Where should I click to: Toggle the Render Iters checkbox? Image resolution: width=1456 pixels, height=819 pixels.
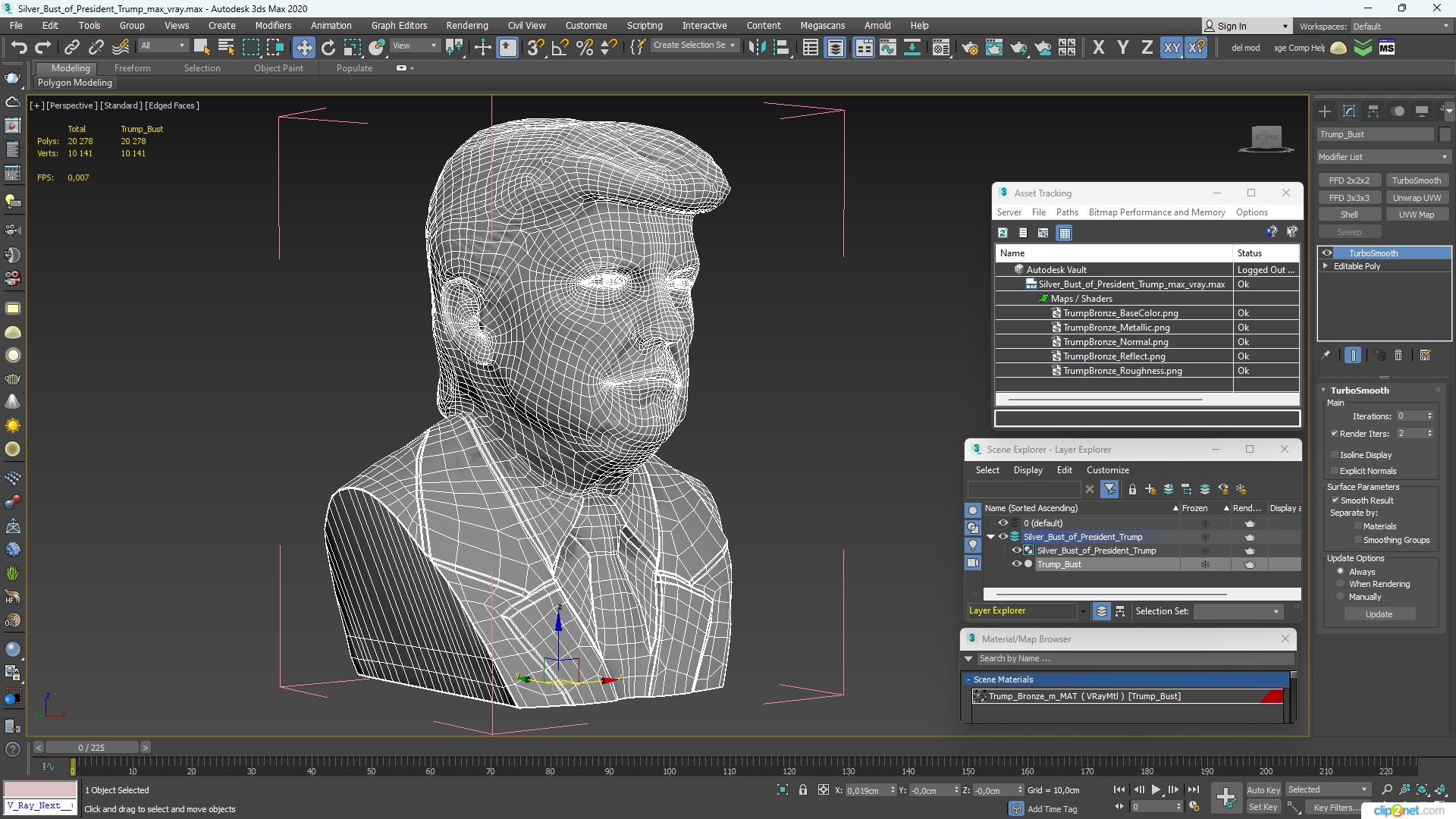point(1335,433)
